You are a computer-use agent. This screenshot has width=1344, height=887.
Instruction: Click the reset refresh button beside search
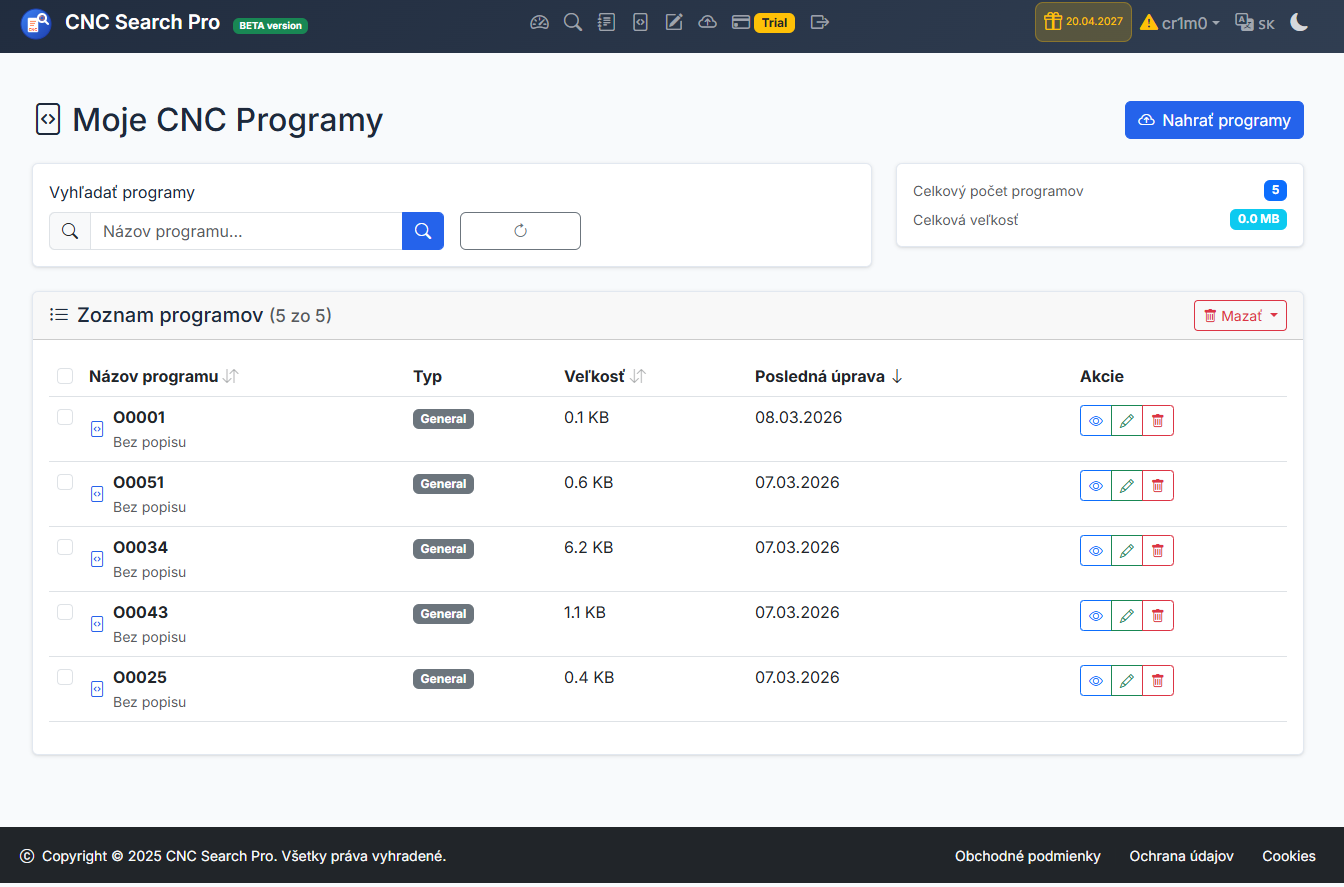tap(520, 231)
